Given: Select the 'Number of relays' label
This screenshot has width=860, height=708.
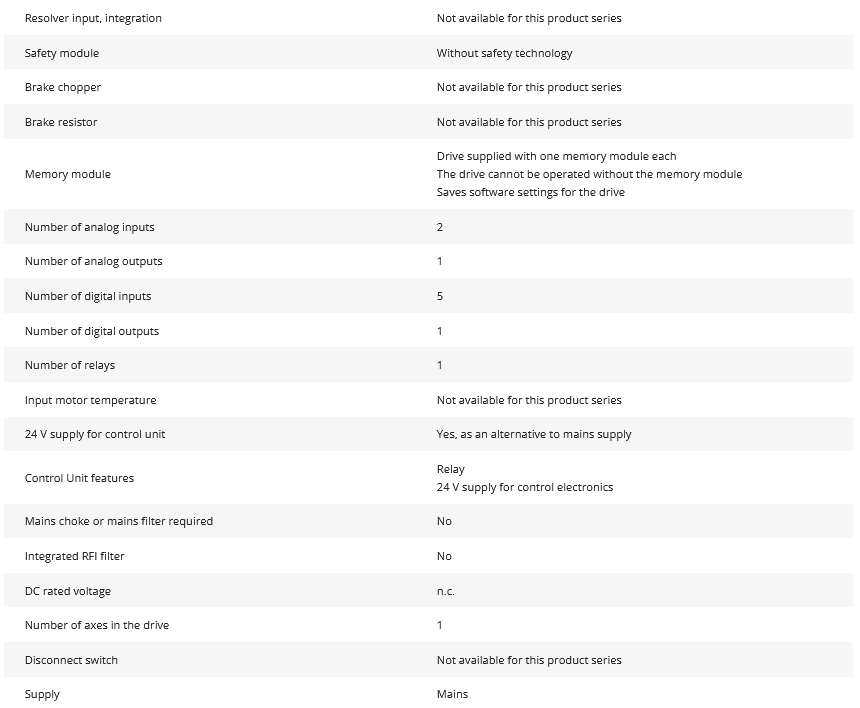Looking at the screenshot, I should (70, 365).
